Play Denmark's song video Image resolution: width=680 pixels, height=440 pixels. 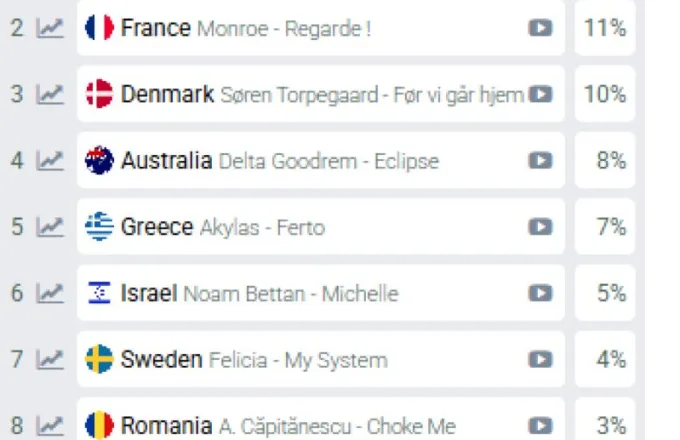pos(540,94)
